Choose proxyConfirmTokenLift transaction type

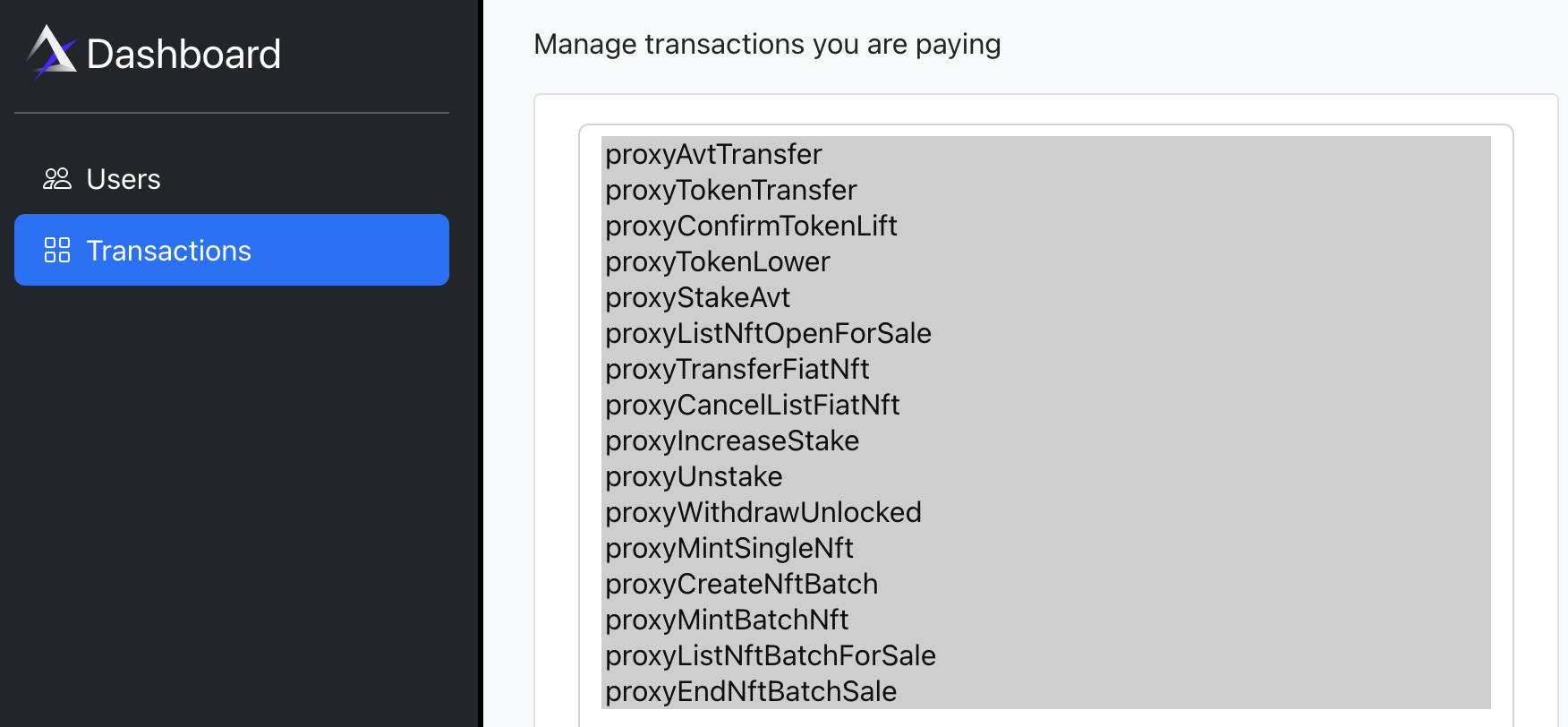[x=752, y=226]
